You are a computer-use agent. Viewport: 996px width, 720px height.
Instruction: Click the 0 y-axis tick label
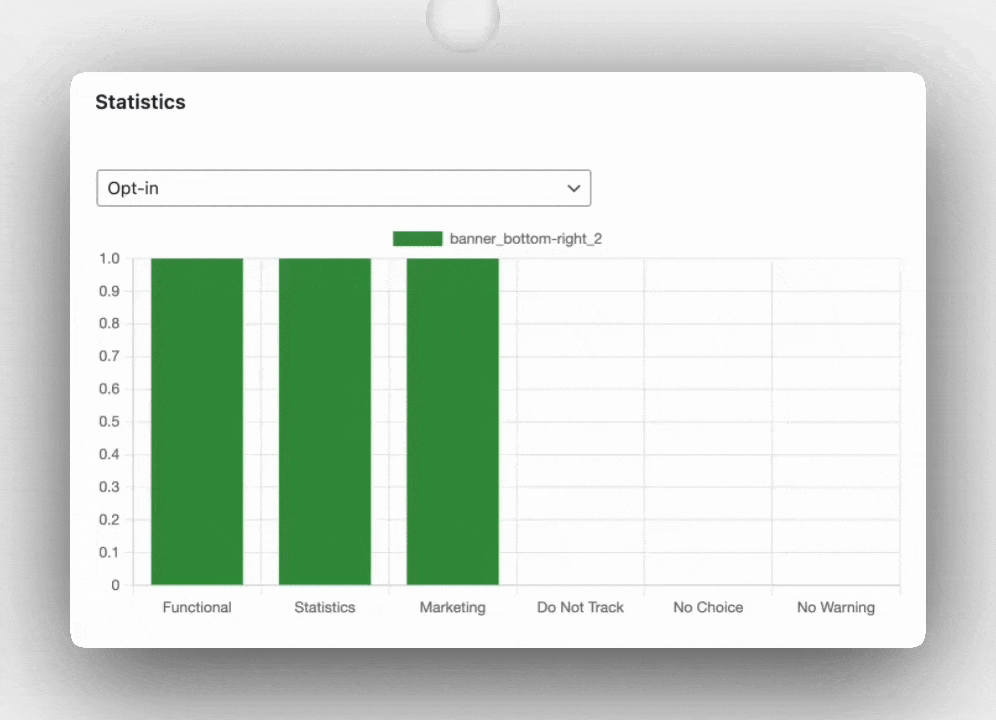click(x=115, y=585)
